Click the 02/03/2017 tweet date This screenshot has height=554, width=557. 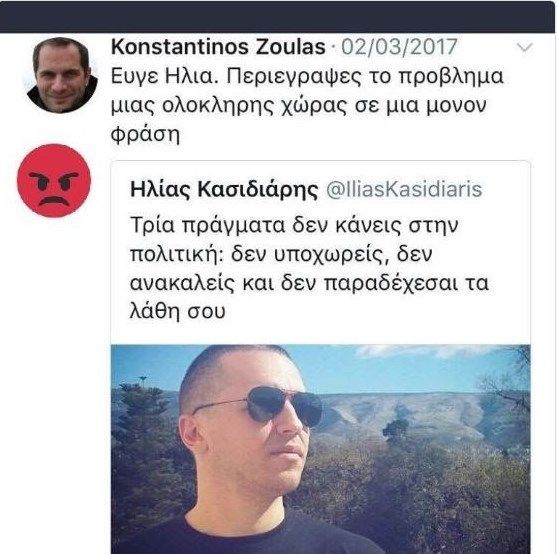pyautogui.click(x=399, y=47)
